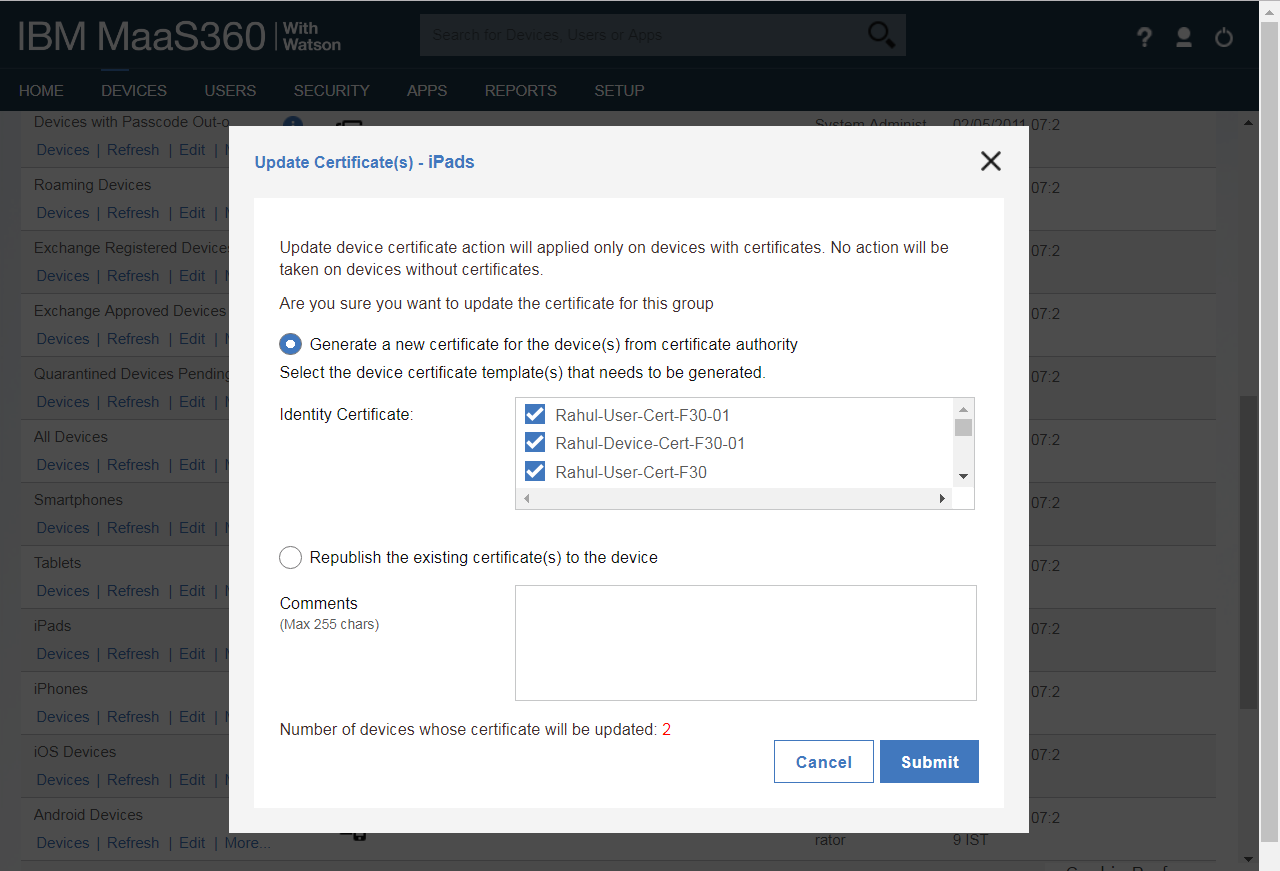Screen dimensions: 1280x871
Task: Click the power/logout icon
Action: click(1223, 36)
